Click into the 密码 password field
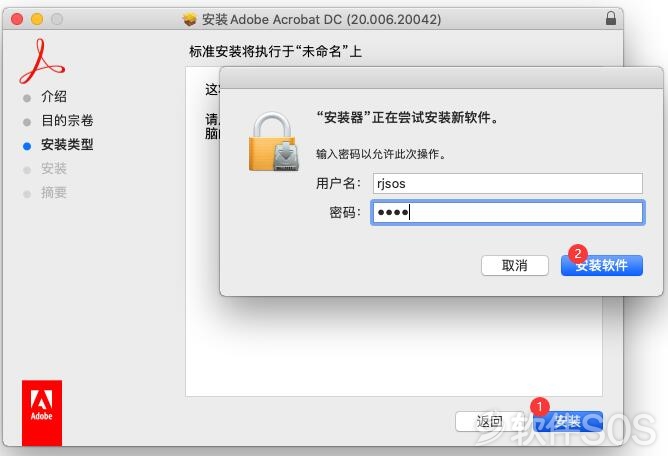Screen dimensions: 668x456 [x=507, y=212]
